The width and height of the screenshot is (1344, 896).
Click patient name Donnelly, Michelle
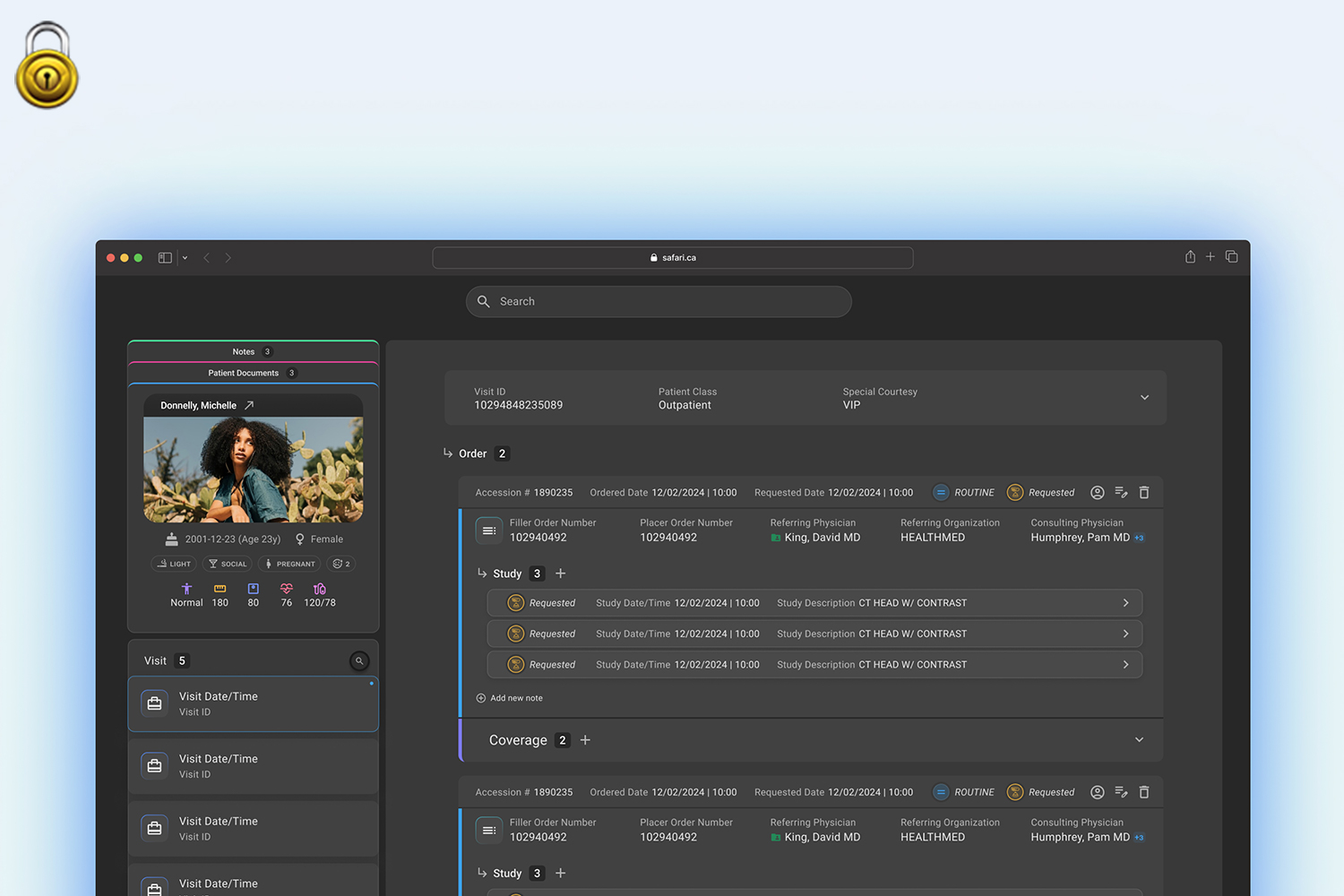[198, 406]
